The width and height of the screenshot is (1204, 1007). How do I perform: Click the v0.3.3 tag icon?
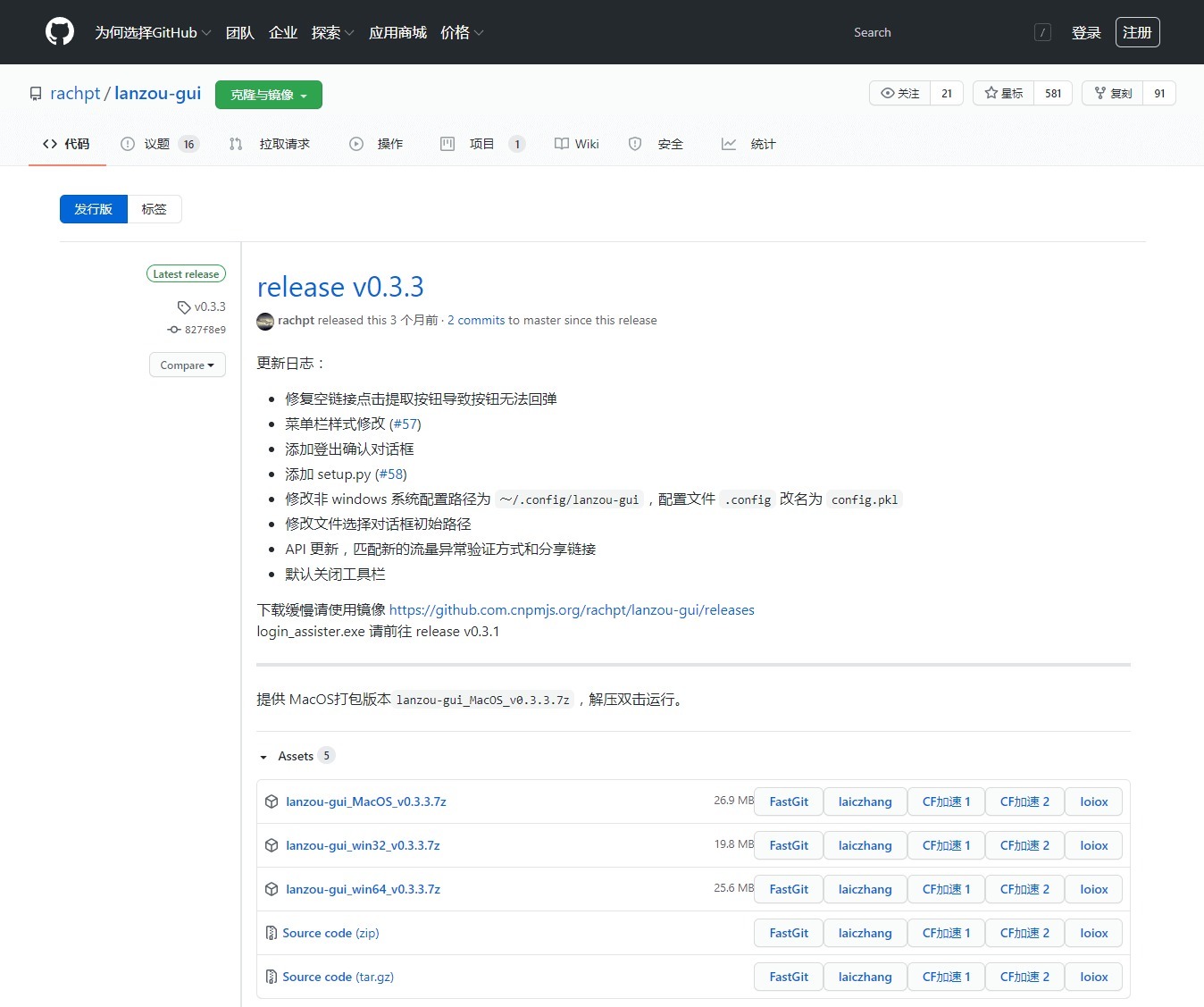pos(184,307)
